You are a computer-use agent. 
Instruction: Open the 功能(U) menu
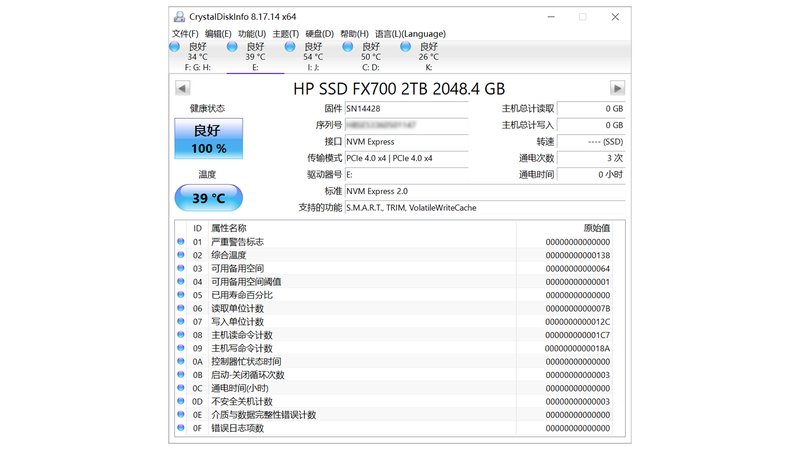(252, 34)
